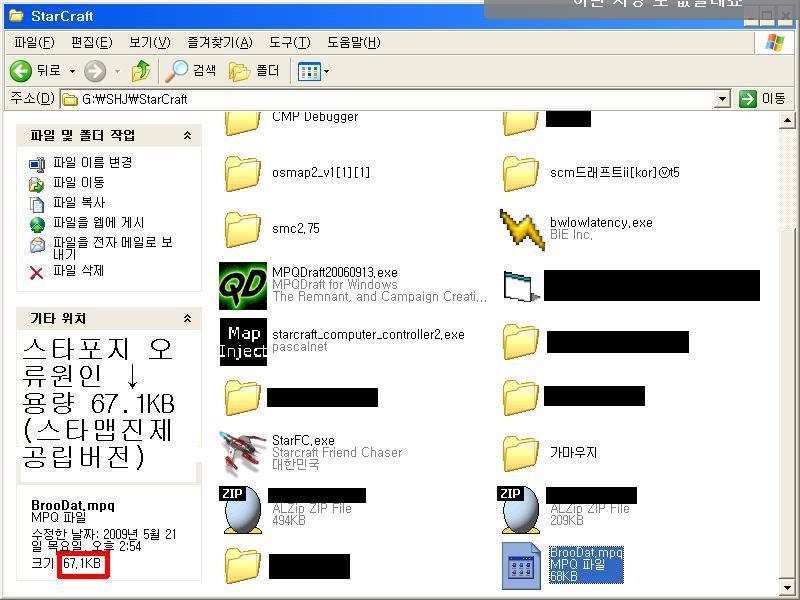Toggle the Folders (폴더) pane button
The image size is (800, 600).
pos(254,71)
